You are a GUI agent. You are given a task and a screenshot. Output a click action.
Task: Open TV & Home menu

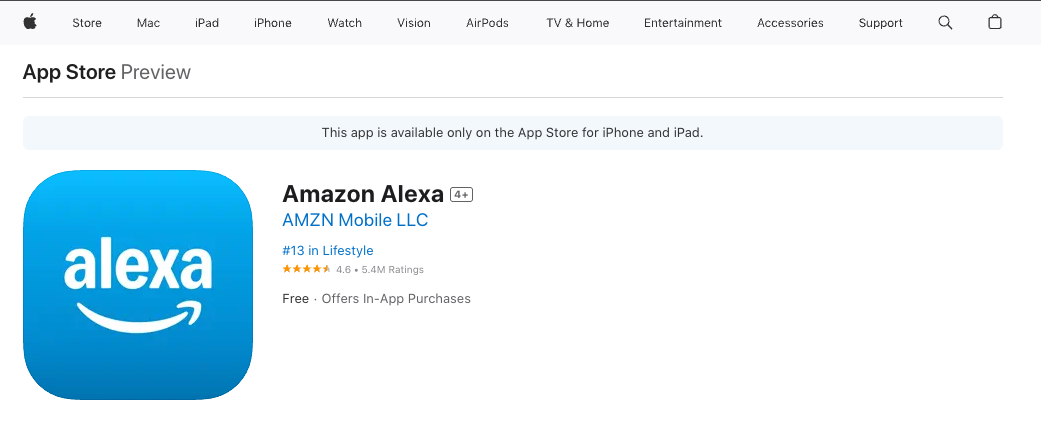(578, 23)
